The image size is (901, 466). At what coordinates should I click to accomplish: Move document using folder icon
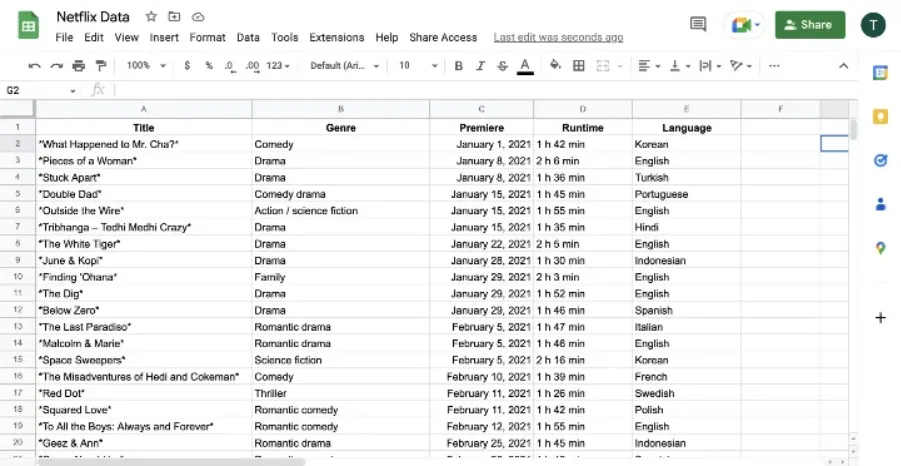[x=174, y=17]
